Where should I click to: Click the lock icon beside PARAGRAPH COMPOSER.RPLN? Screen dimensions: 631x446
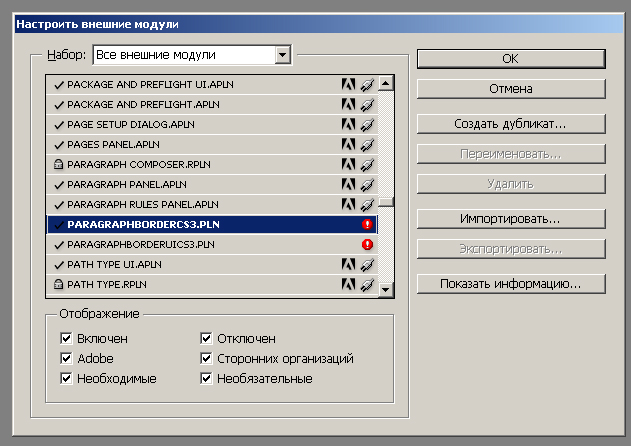click(x=59, y=164)
